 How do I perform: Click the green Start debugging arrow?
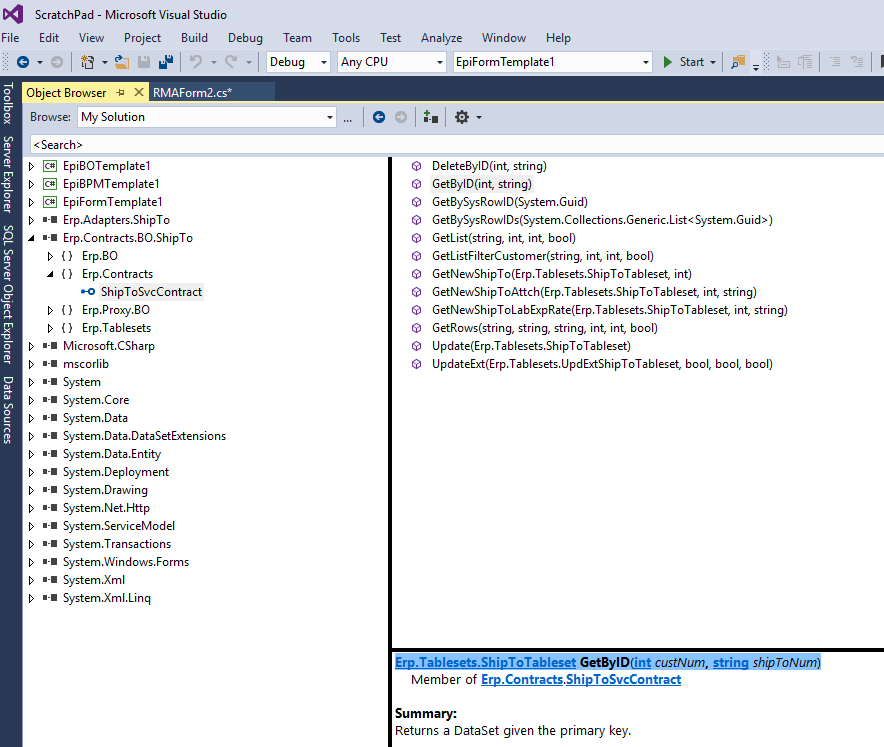(668, 62)
